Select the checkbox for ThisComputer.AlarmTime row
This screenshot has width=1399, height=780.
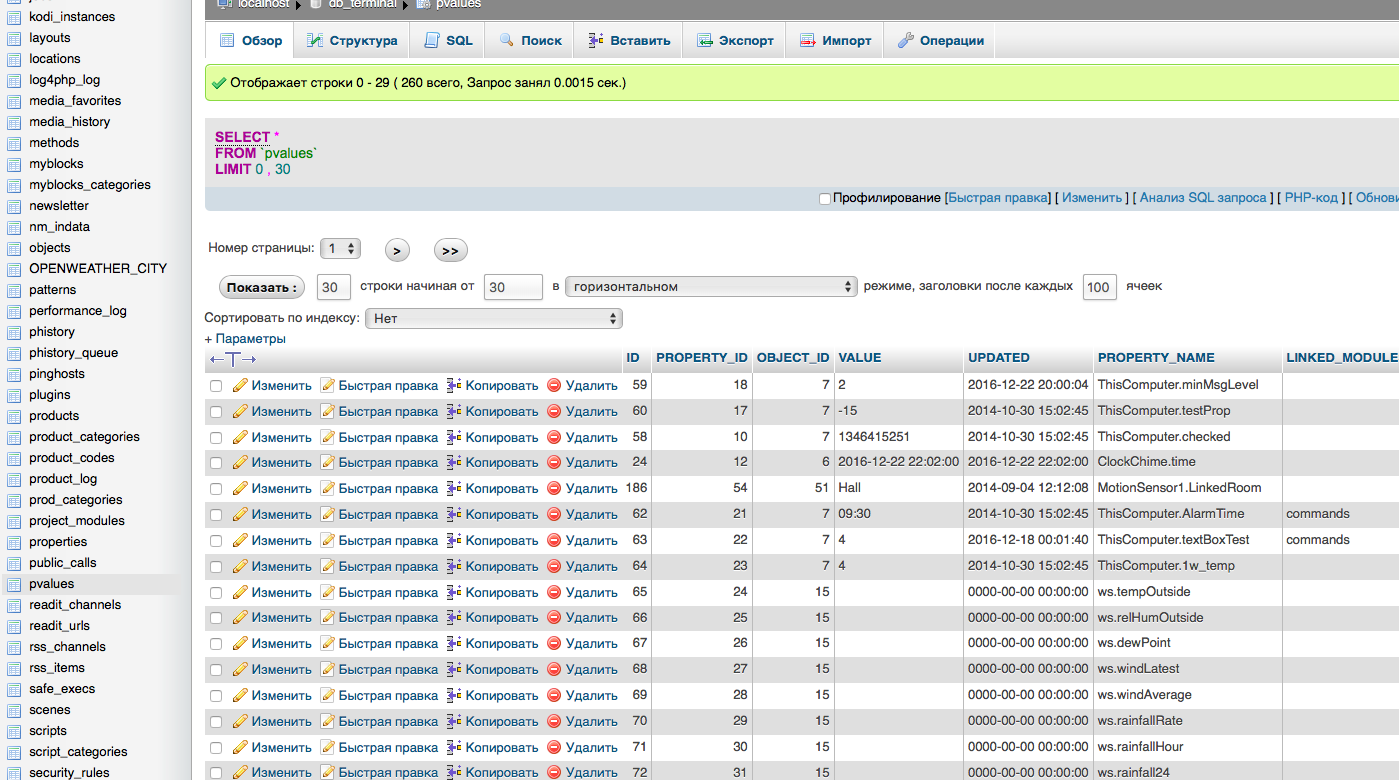pos(216,515)
